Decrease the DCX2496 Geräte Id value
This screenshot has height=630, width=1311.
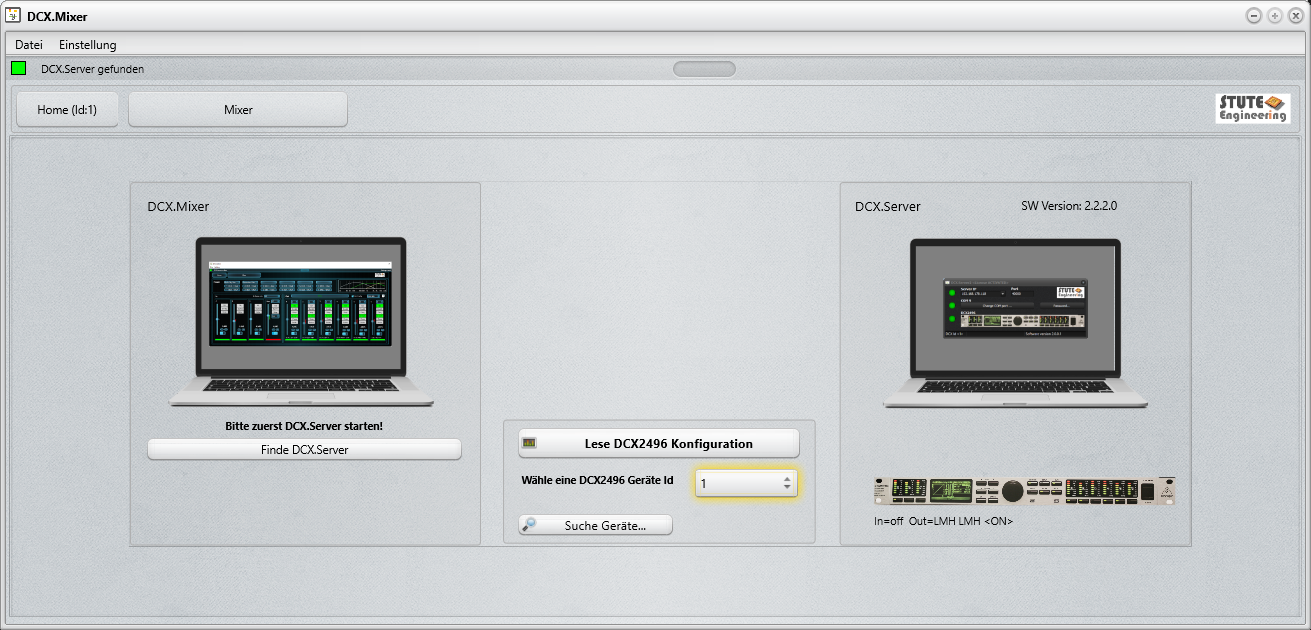[x=787, y=489]
